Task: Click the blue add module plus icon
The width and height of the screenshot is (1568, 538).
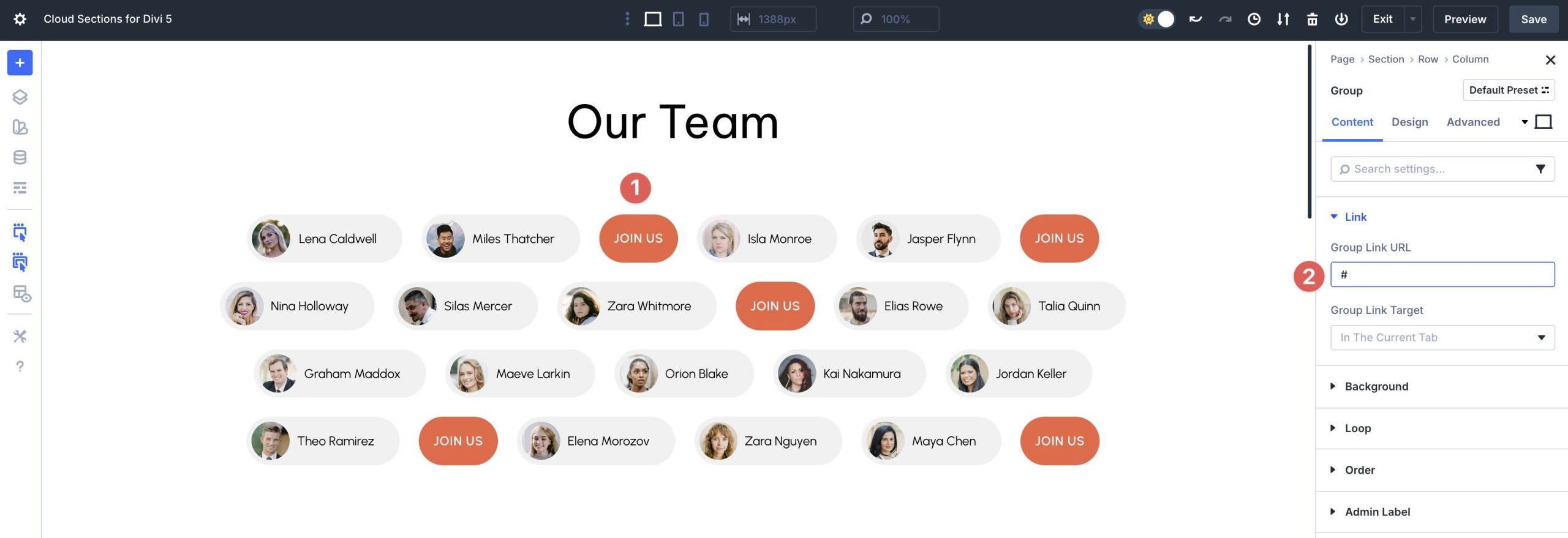Action: pos(20,63)
